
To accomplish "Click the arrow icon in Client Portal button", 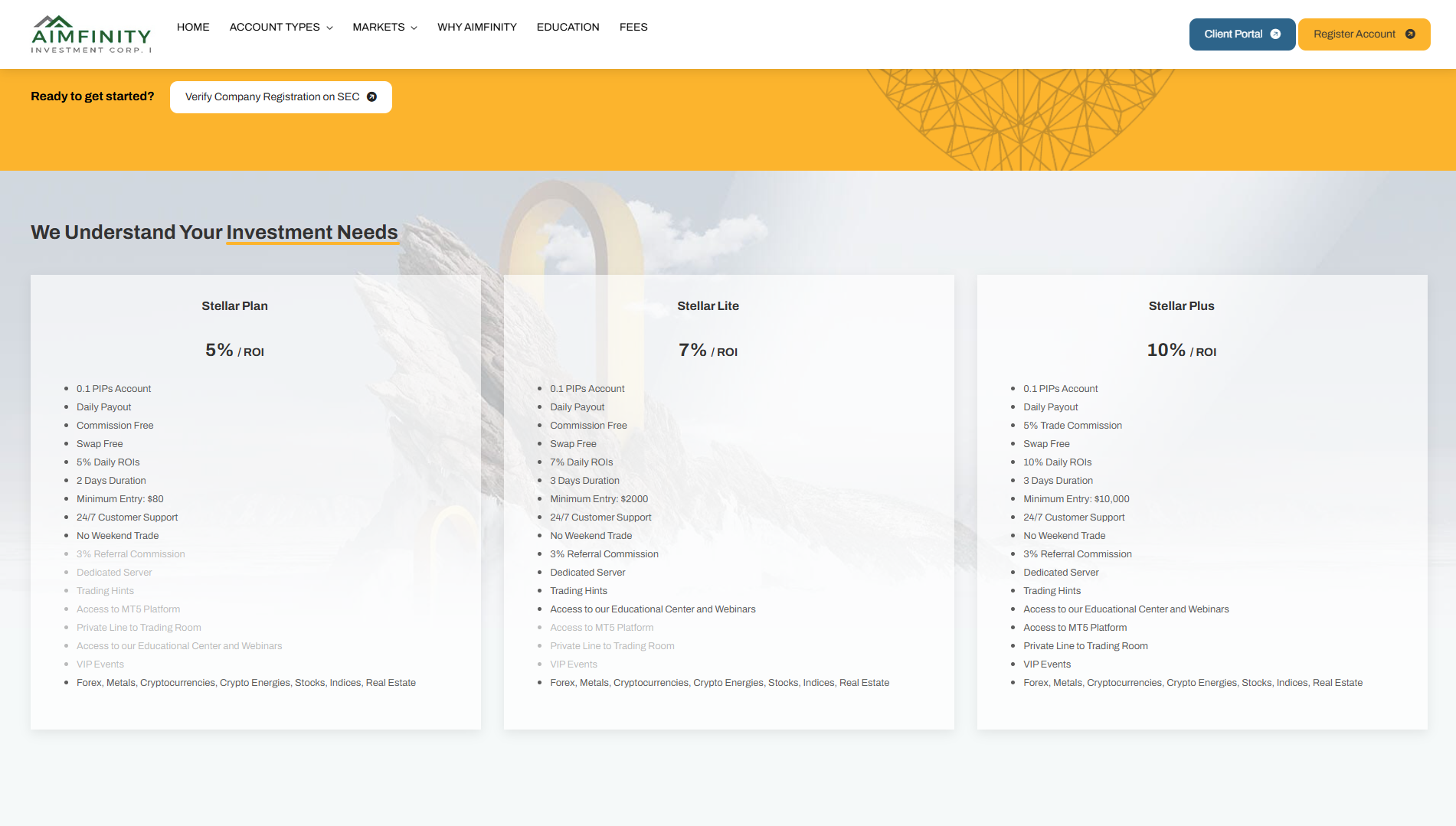I will 1275,34.
